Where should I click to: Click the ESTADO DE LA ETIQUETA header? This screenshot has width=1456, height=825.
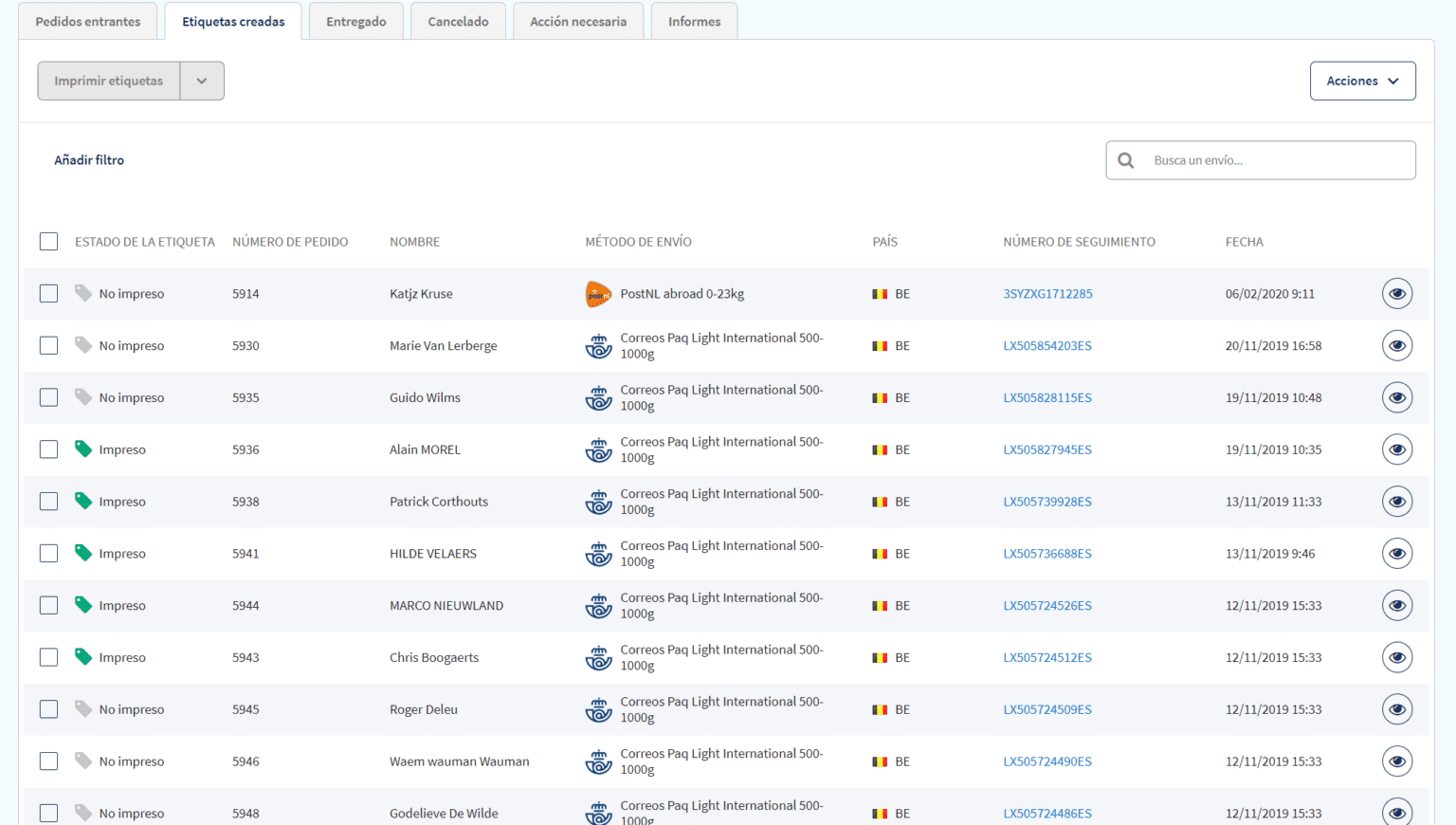coord(145,242)
